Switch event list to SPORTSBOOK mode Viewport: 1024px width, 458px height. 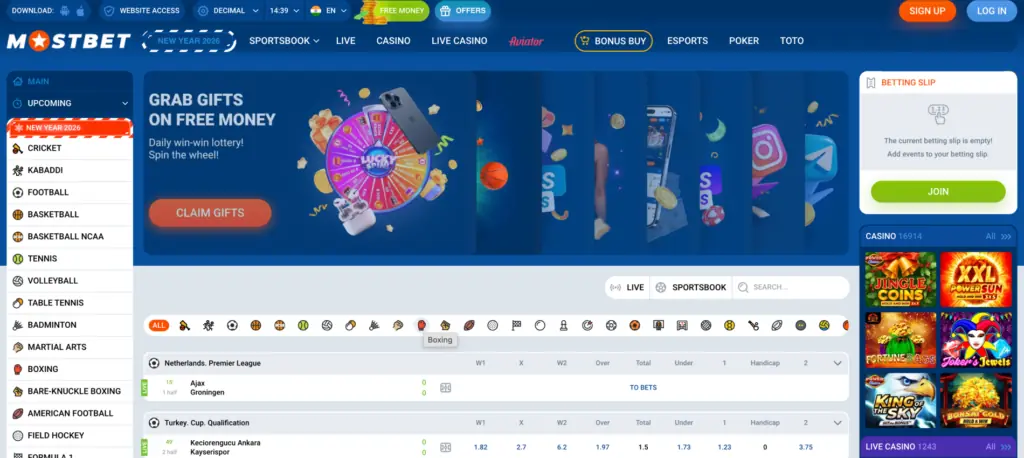(691, 287)
